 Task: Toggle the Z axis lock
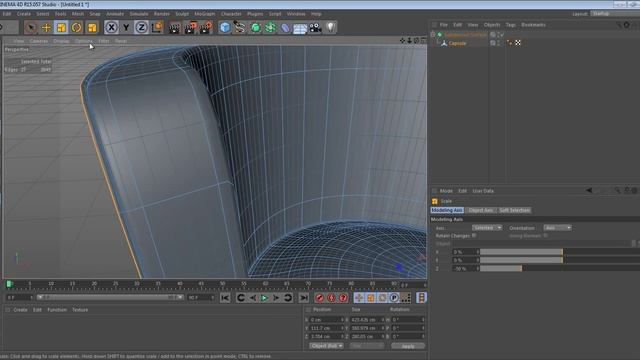coord(141,27)
